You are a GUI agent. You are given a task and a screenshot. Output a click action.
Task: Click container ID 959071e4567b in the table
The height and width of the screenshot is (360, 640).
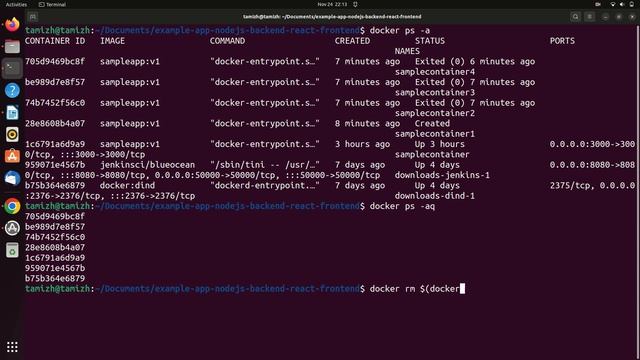pos(55,165)
